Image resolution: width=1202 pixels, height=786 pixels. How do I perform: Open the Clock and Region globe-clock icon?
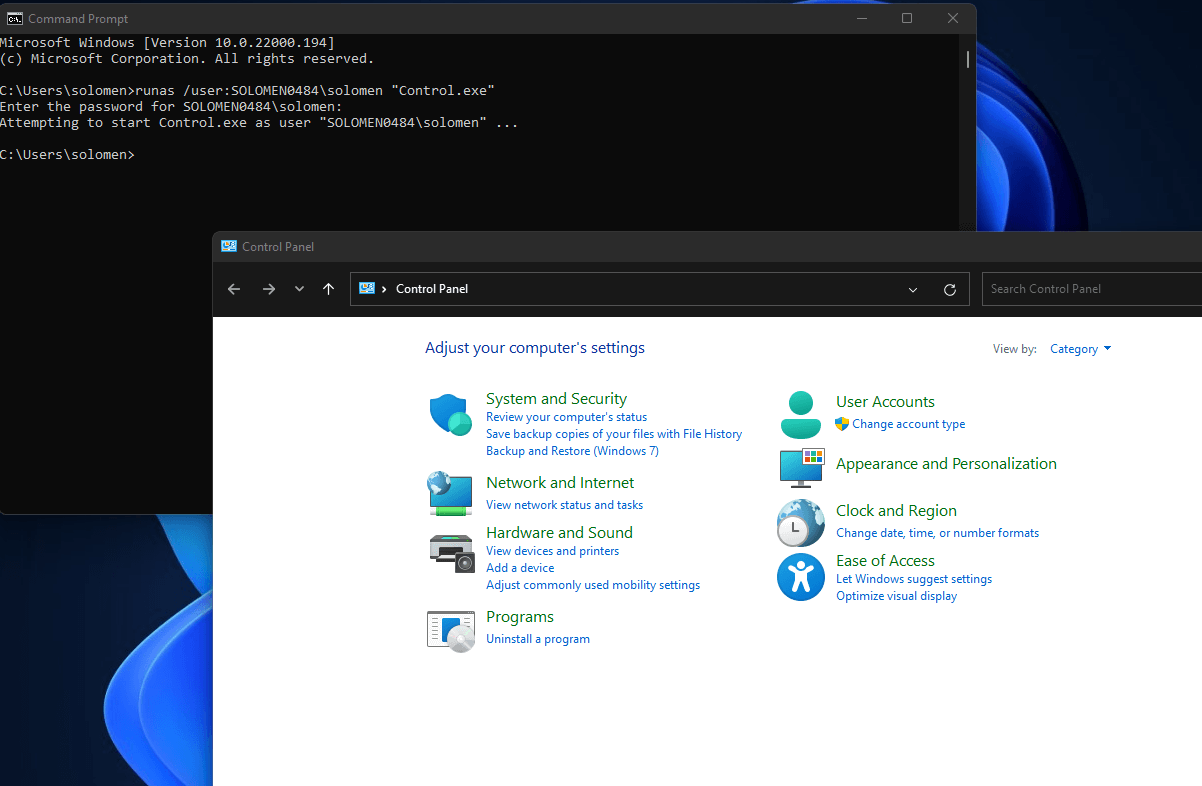coord(801,522)
